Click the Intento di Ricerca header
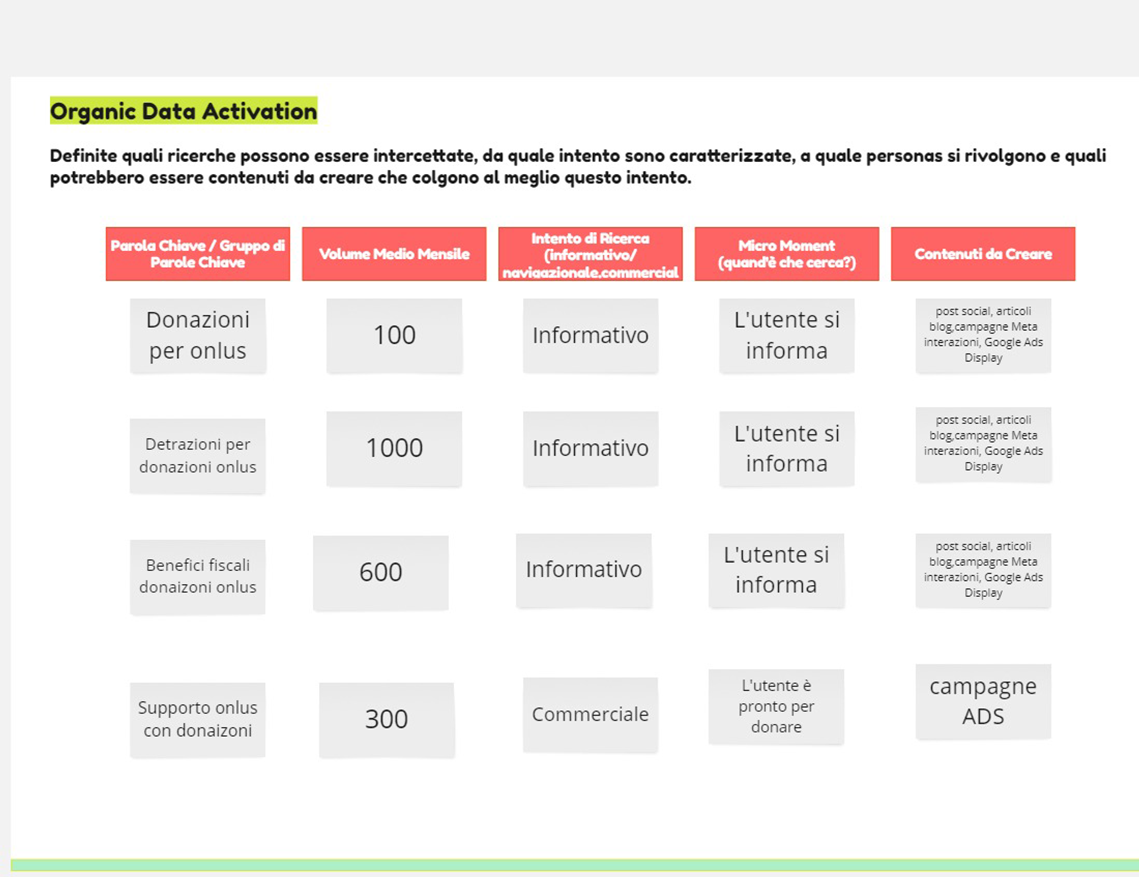This screenshot has width=1139, height=877. pyautogui.click(x=590, y=254)
